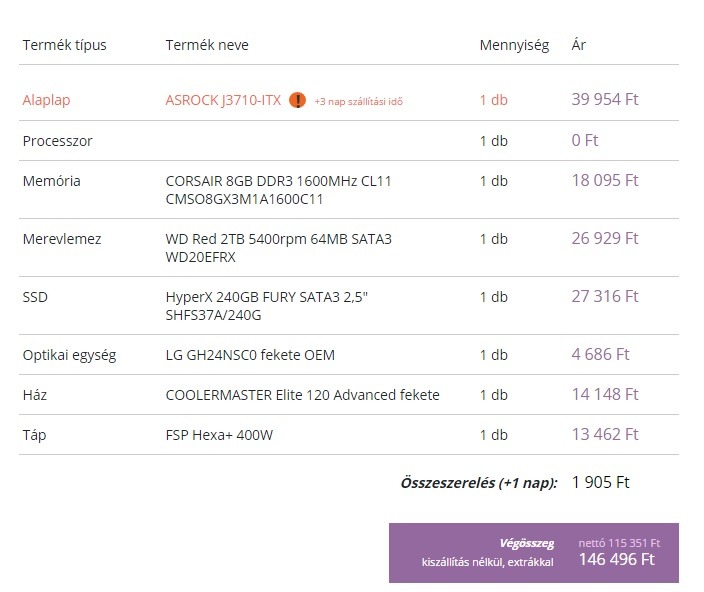Click the Termék típus column header

coord(65,45)
